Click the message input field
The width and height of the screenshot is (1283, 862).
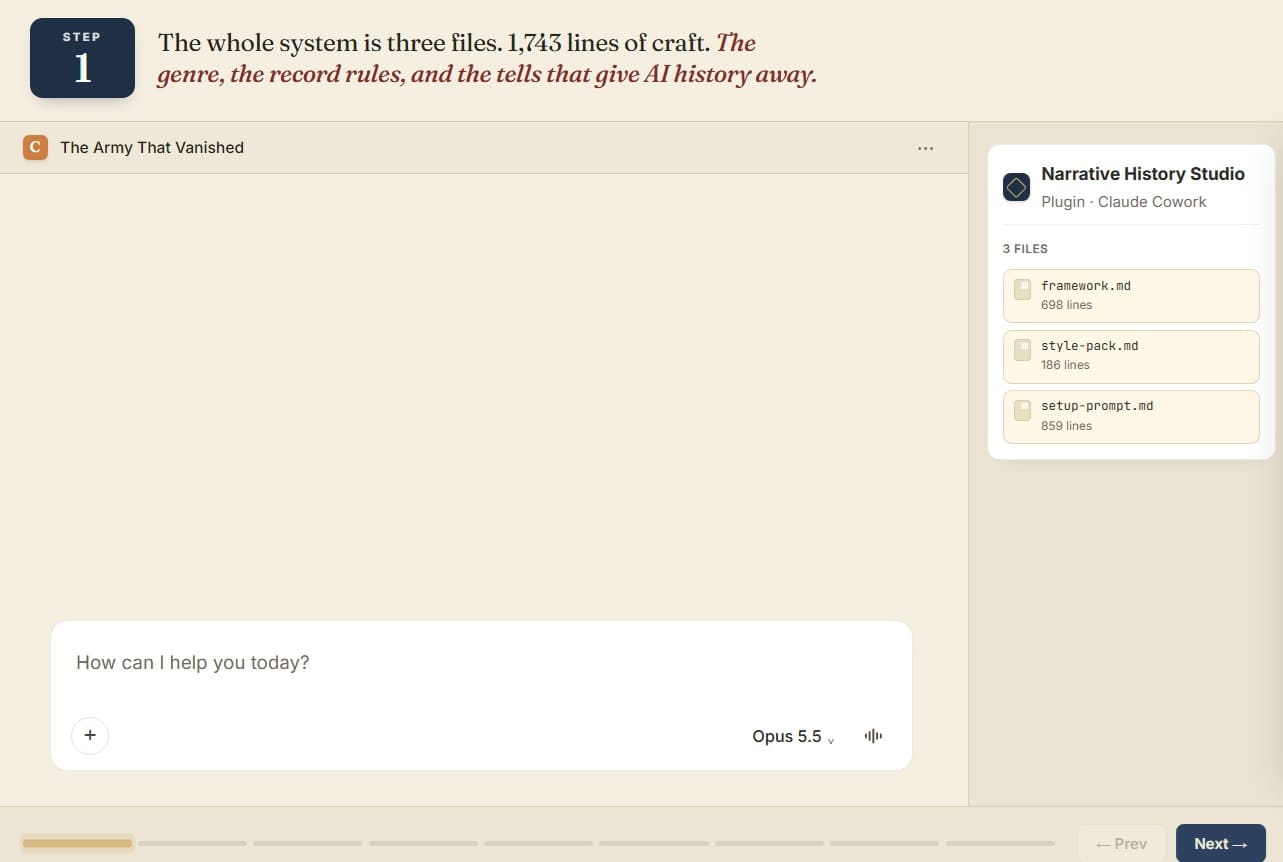click(x=481, y=662)
